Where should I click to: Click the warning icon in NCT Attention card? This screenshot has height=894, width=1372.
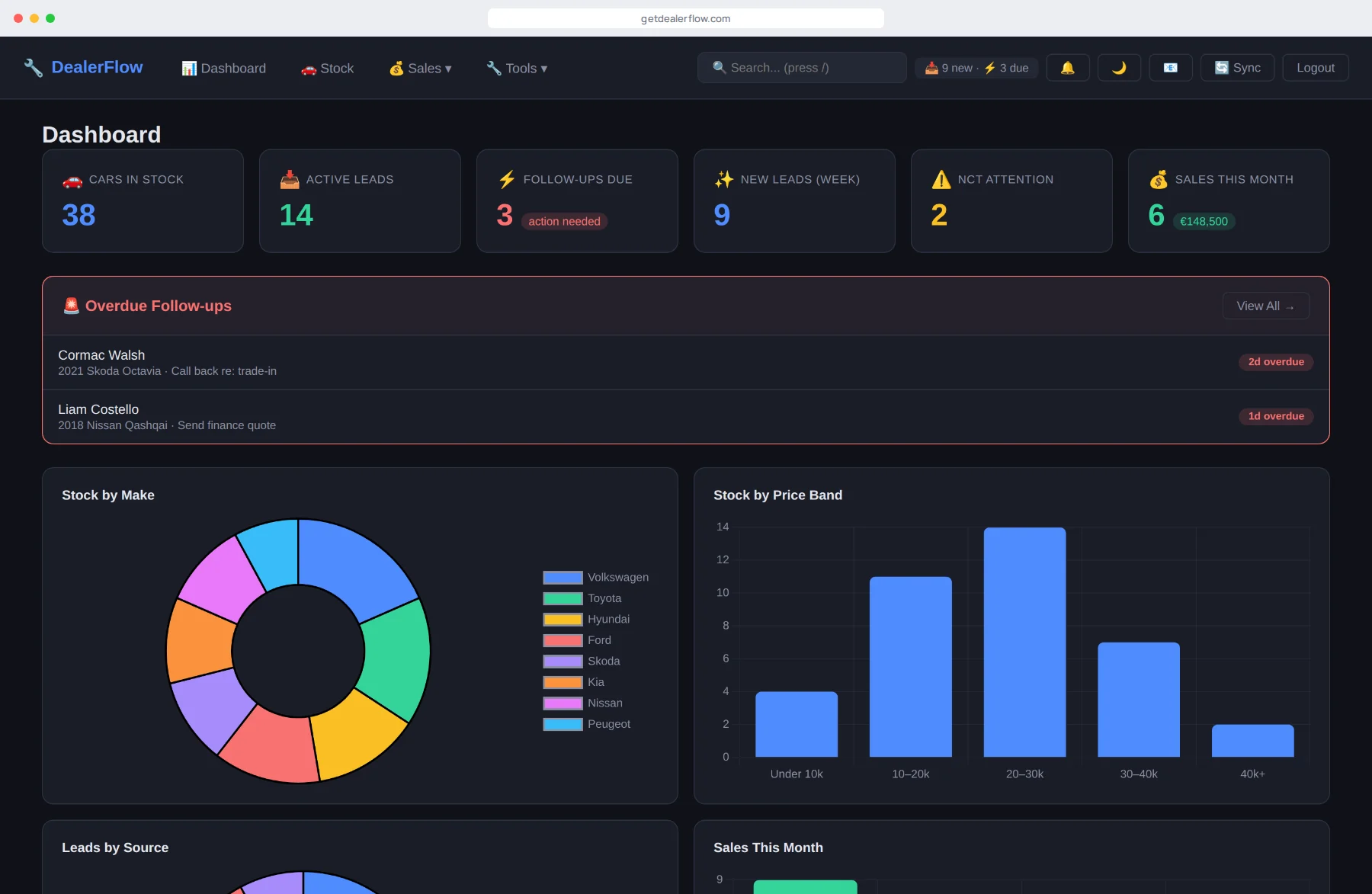(941, 180)
